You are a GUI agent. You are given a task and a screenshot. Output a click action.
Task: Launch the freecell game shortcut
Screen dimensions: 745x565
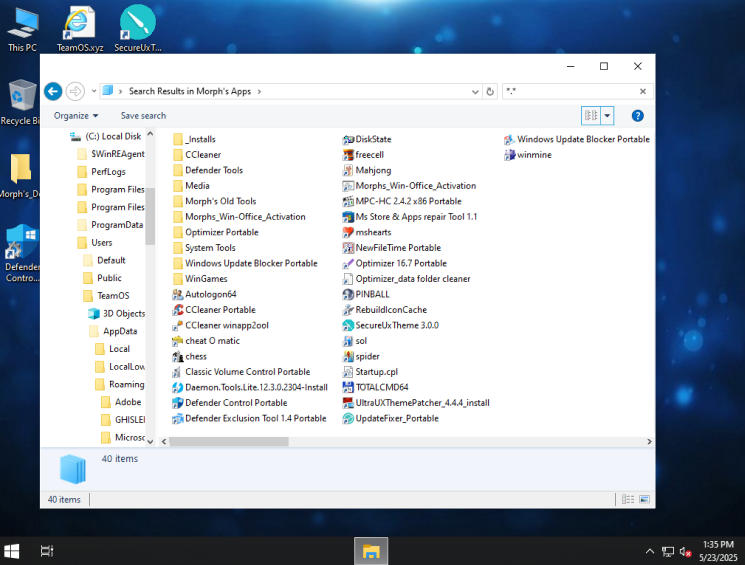click(363, 155)
